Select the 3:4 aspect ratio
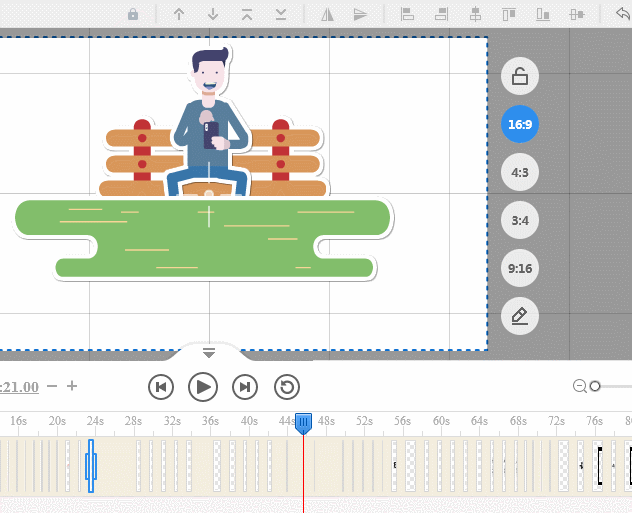 520,220
